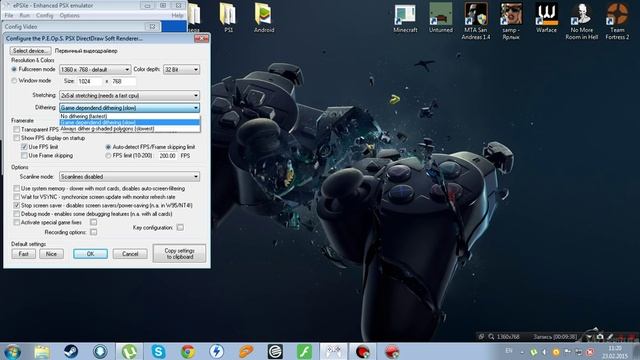640x360 pixels.
Task: Apply the Fast default settings
Action: (x=24, y=254)
